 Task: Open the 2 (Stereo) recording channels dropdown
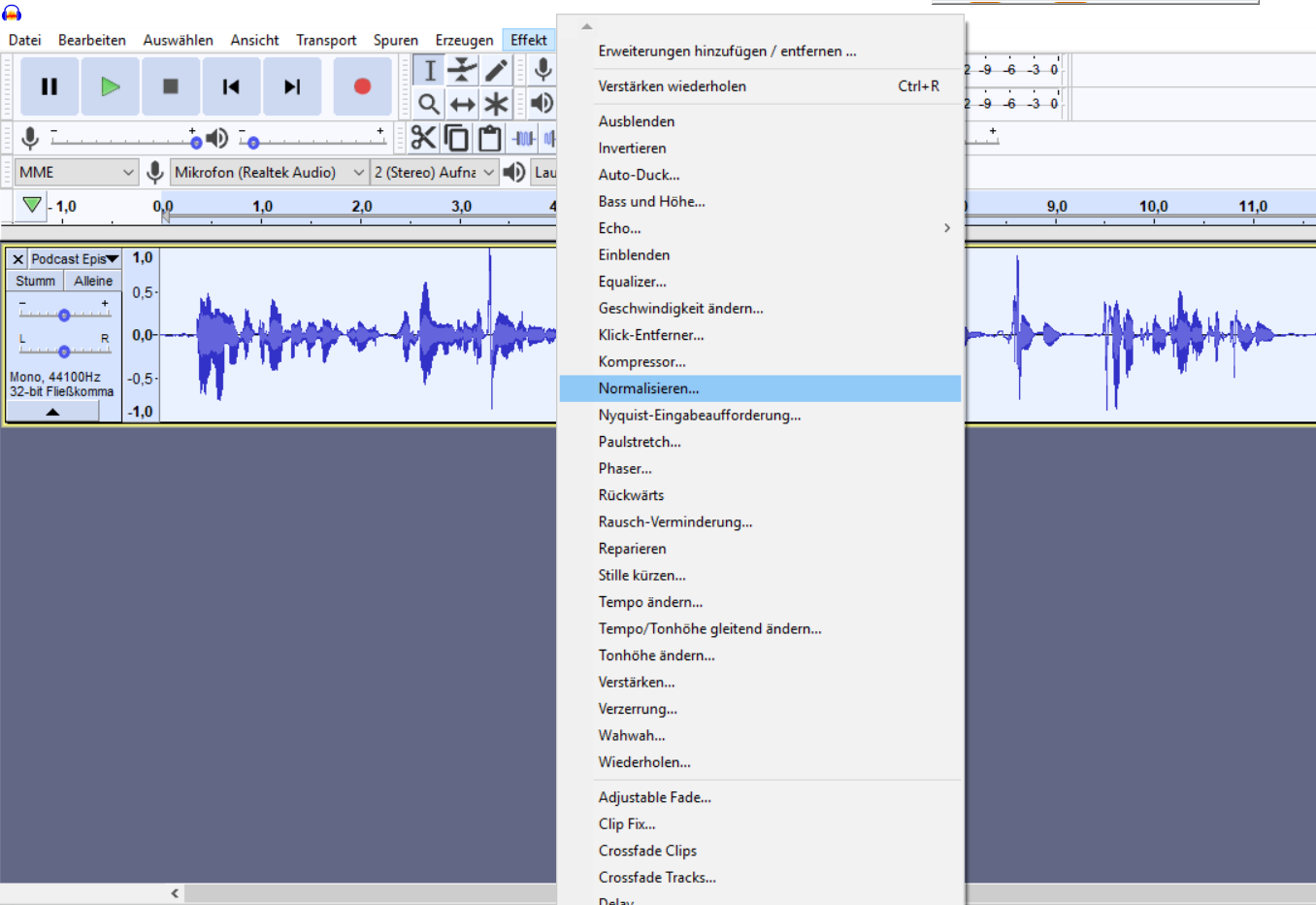pyautogui.click(x=435, y=173)
